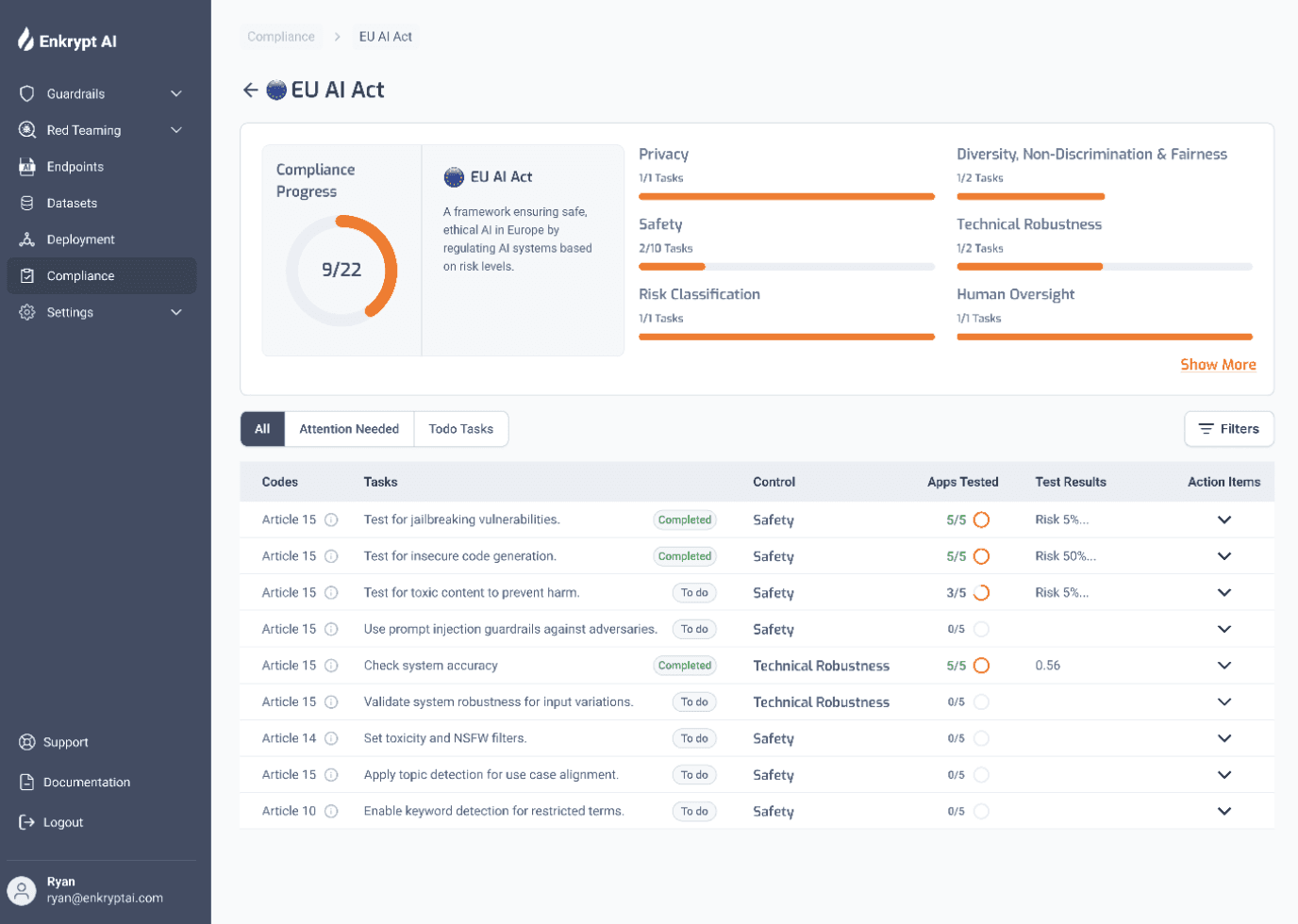The image size is (1298, 924).
Task: Expand action items for keyword detection row
Action: point(1224,811)
